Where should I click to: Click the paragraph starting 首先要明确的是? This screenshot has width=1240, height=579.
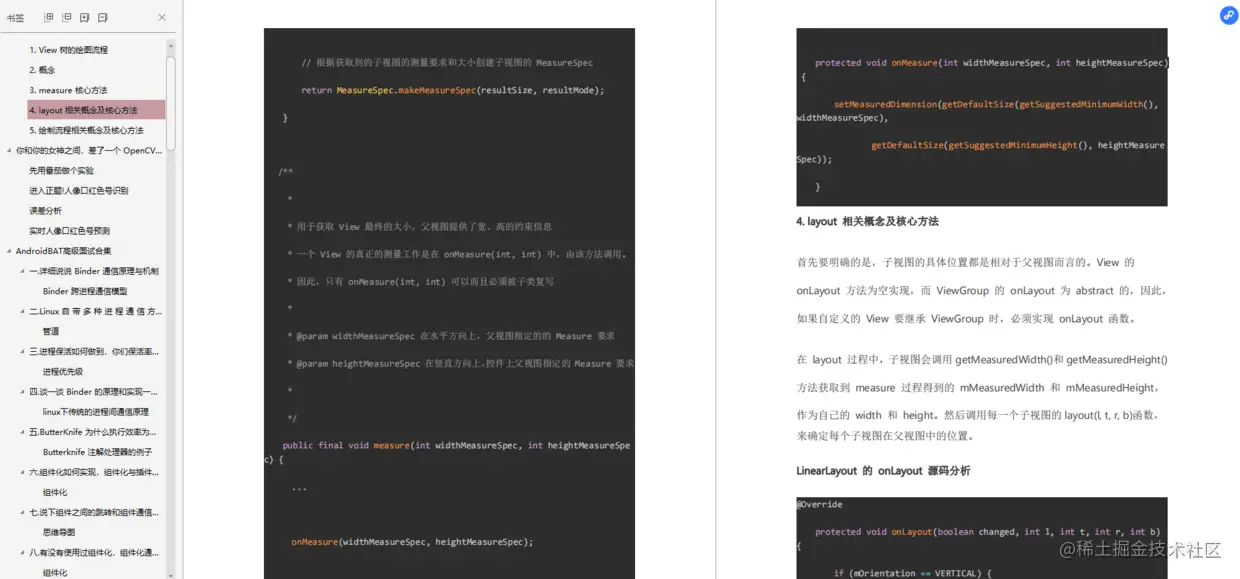(x=982, y=290)
